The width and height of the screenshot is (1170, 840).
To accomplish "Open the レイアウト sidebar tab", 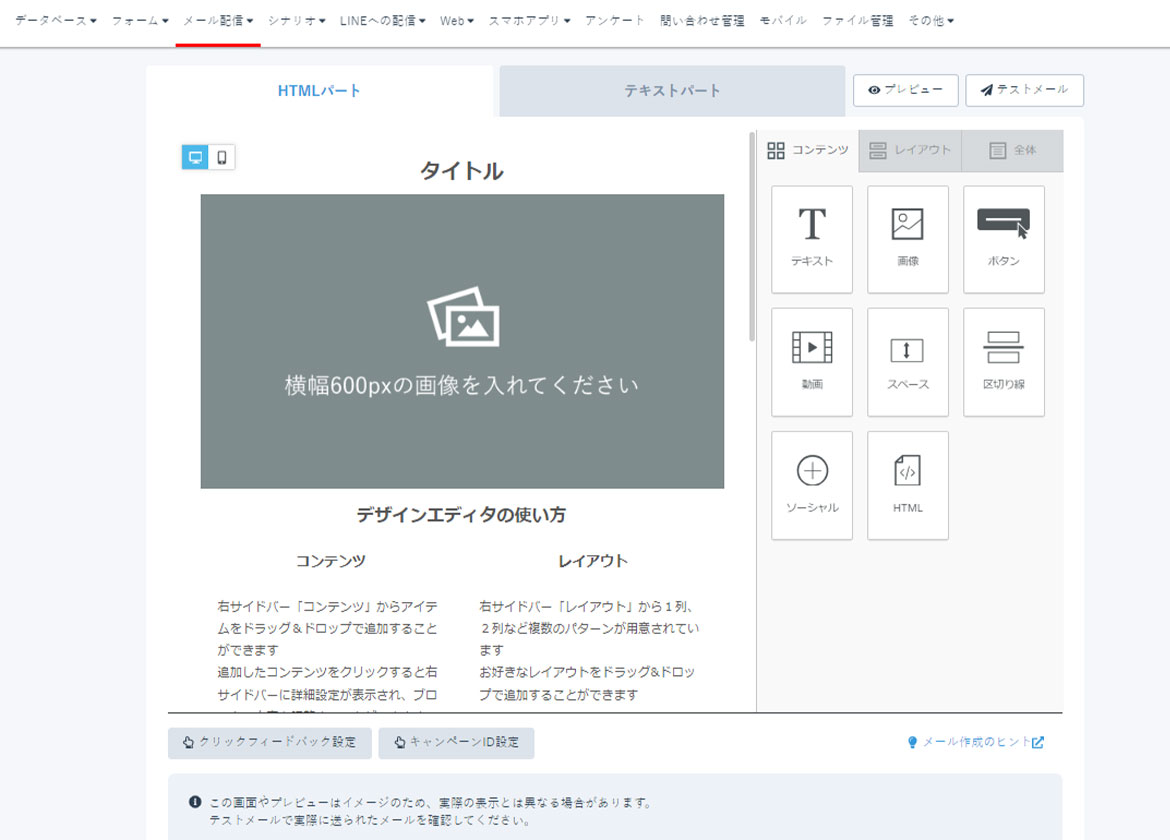I will pyautogui.click(x=910, y=151).
